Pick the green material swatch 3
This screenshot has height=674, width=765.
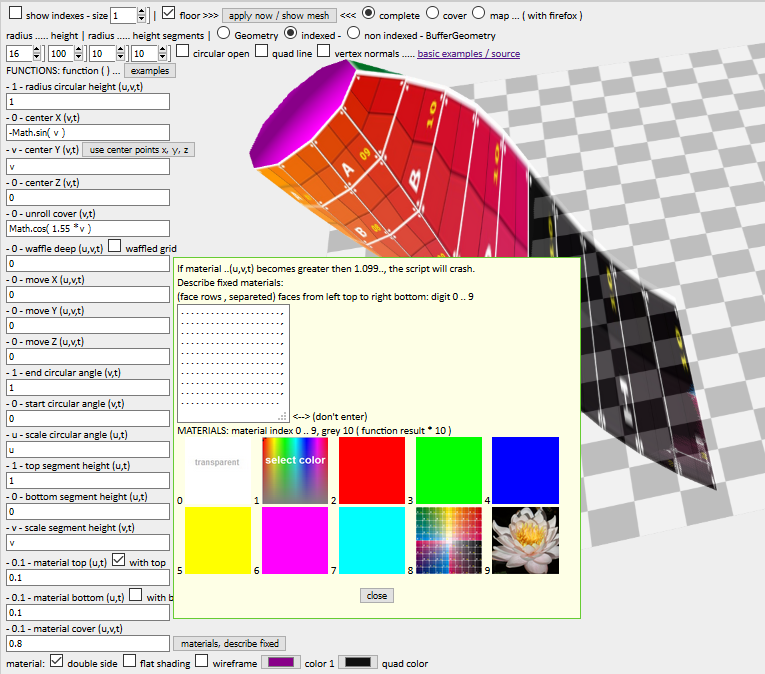[449, 470]
